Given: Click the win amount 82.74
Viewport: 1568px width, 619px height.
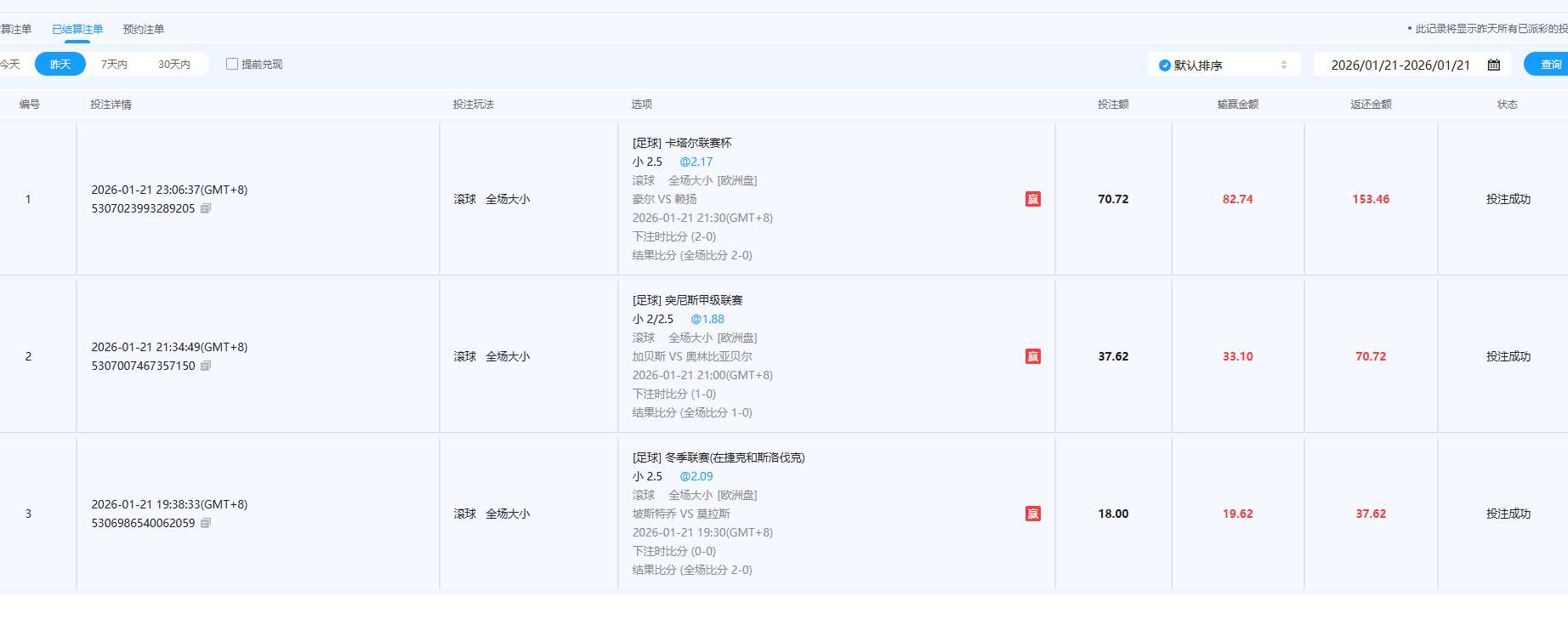Looking at the screenshot, I should 1238,199.
